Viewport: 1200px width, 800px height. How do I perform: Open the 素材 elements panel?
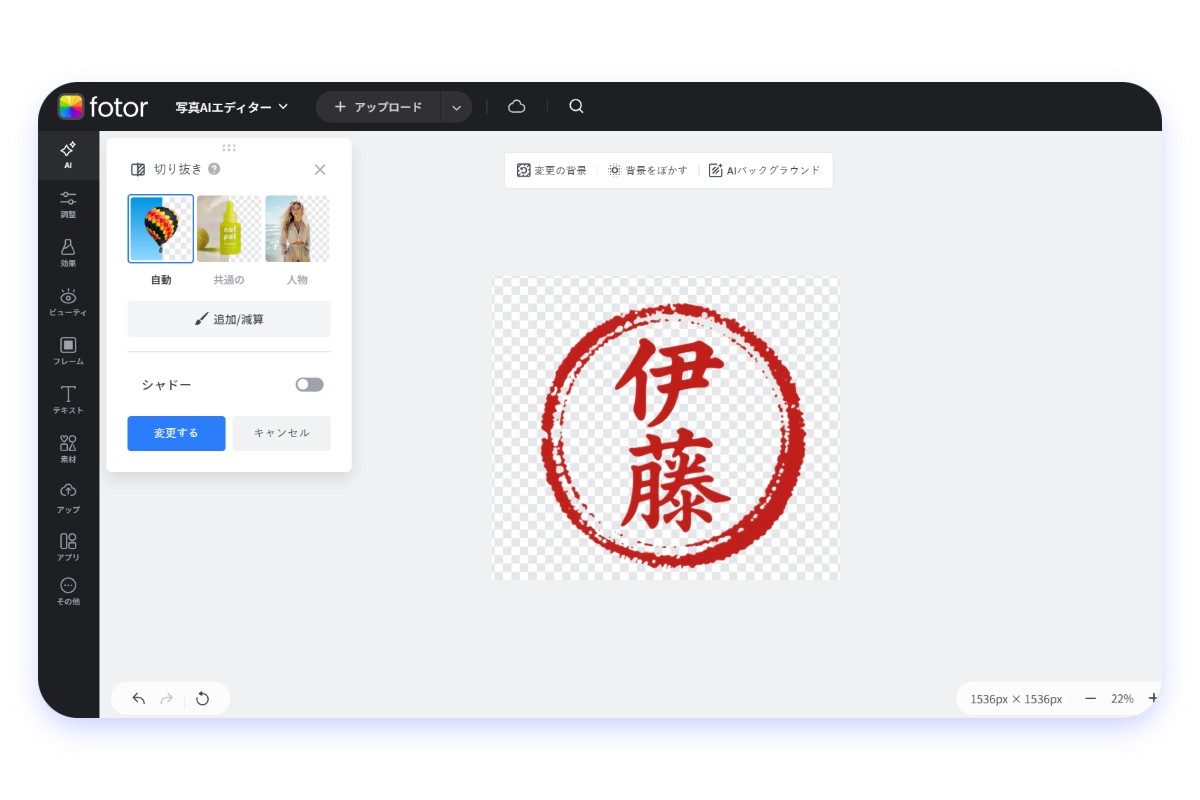(68, 448)
